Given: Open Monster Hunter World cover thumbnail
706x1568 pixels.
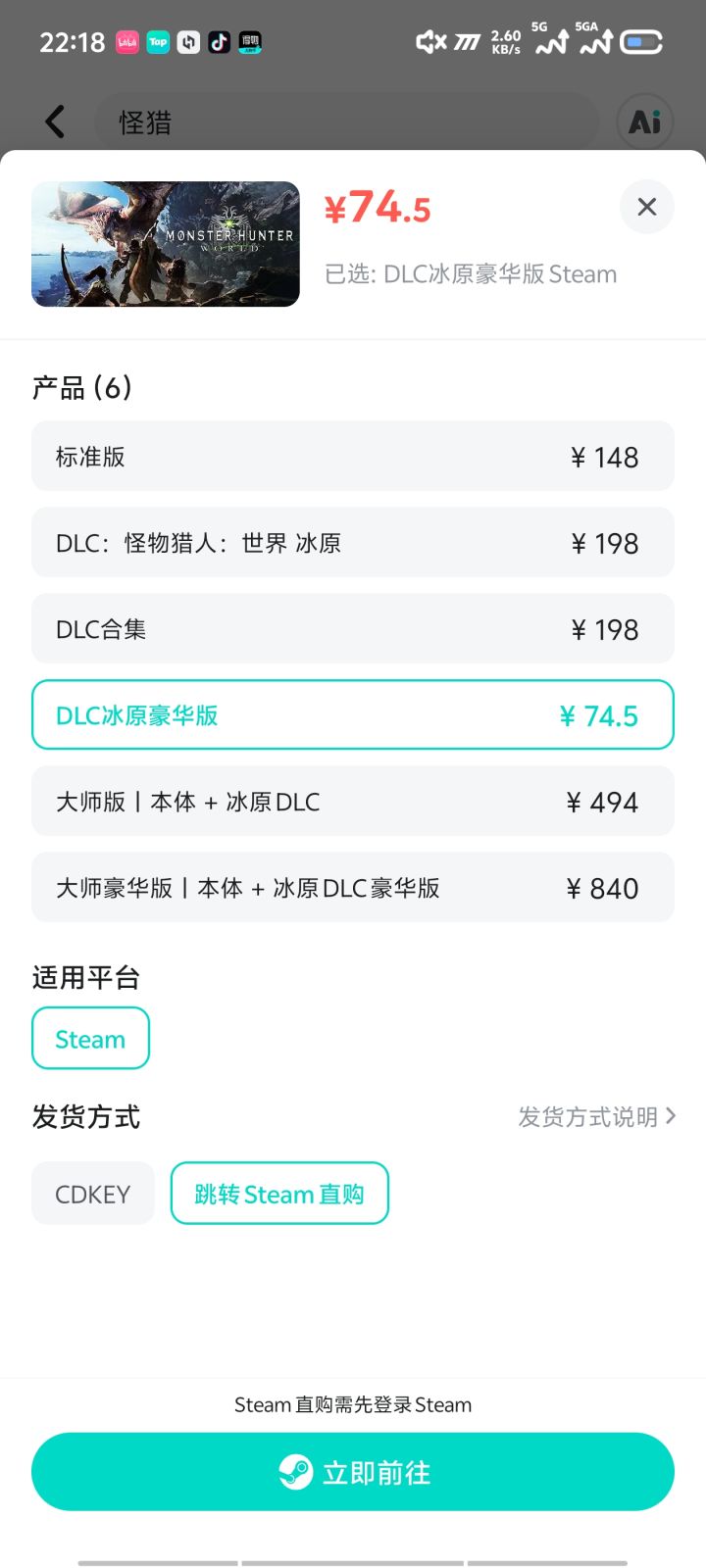Looking at the screenshot, I should [x=166, y=244].
